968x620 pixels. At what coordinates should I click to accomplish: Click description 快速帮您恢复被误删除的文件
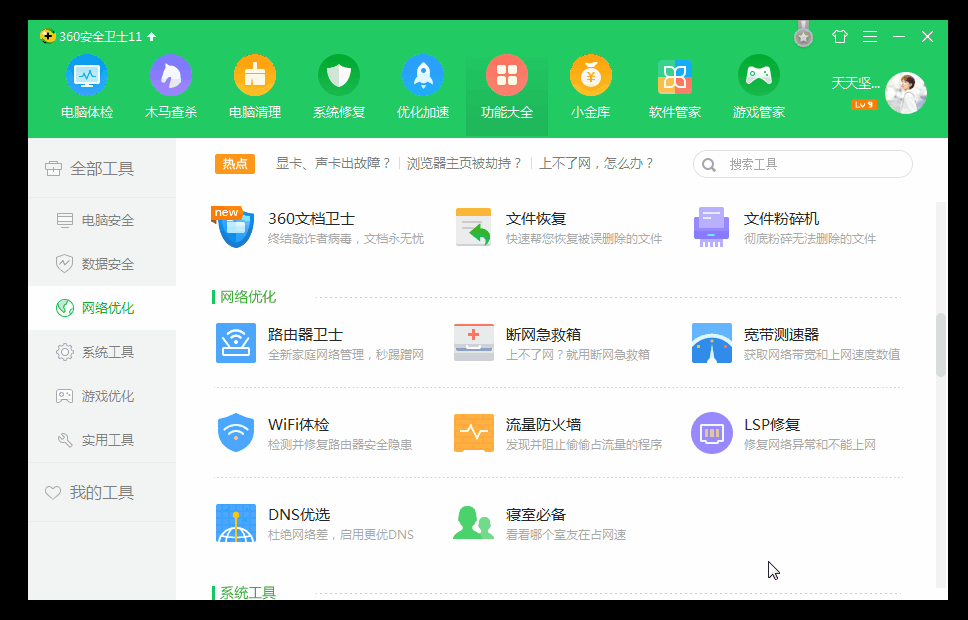[583, 238]
